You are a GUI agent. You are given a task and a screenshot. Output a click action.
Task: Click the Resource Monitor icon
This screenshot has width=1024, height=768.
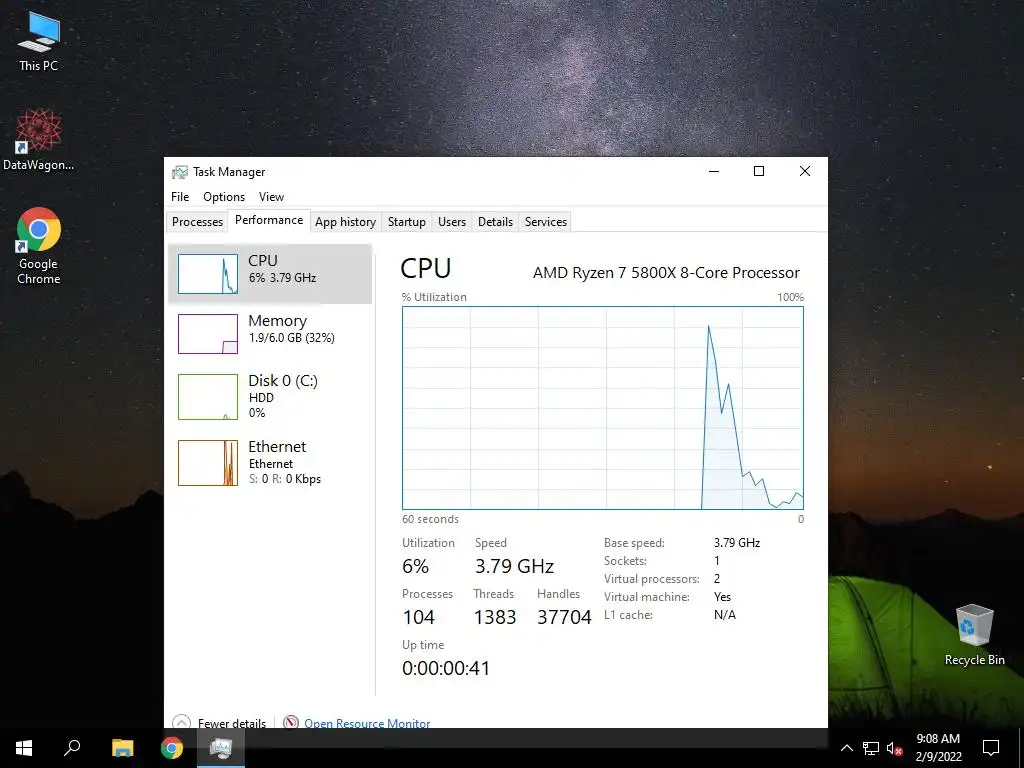(291, 723)
